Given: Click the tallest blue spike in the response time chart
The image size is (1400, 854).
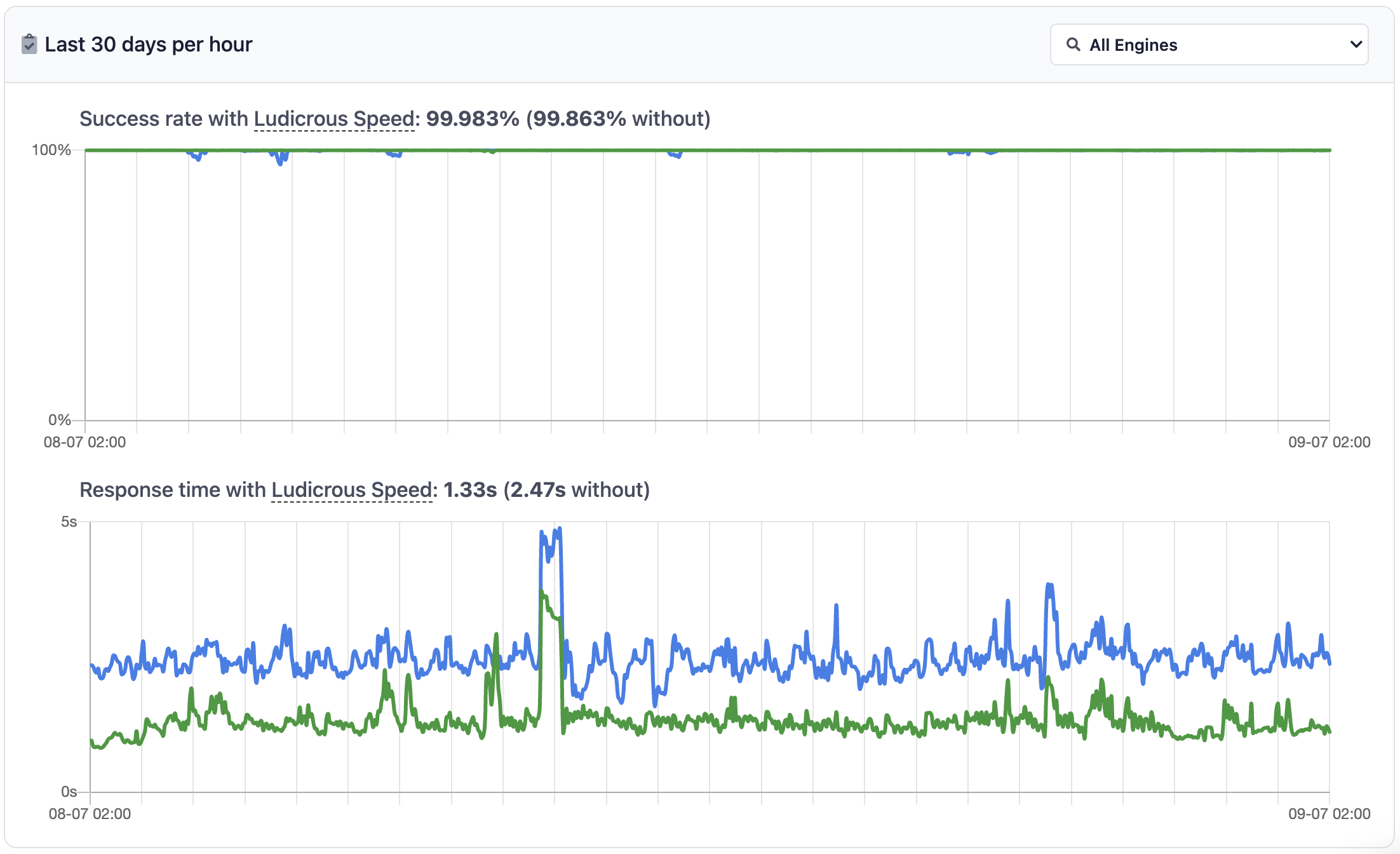Looking at the screenshot, I should point(558,531).
